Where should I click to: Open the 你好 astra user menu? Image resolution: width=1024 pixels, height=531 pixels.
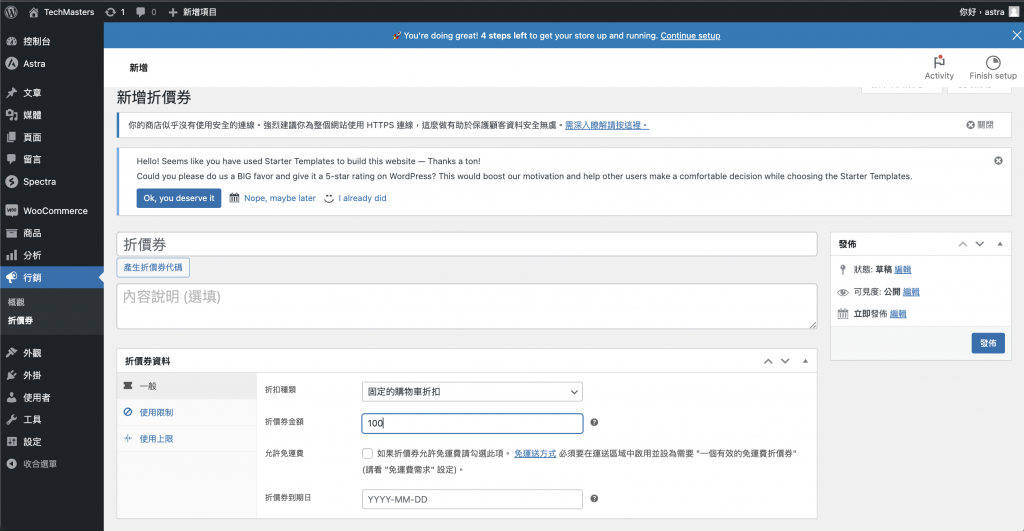pyautogui.click(x=988, y=12)
